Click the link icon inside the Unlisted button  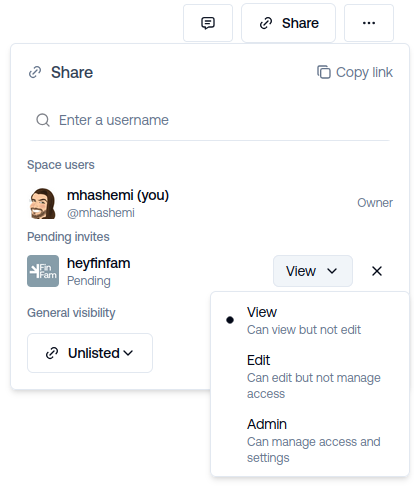(52, 353)
